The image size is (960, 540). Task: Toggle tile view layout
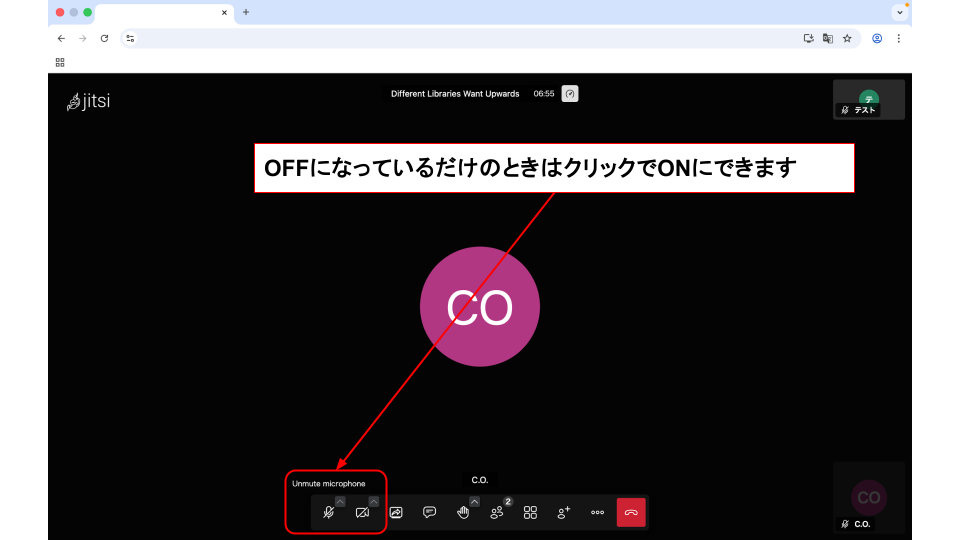[x=530, y=512]
